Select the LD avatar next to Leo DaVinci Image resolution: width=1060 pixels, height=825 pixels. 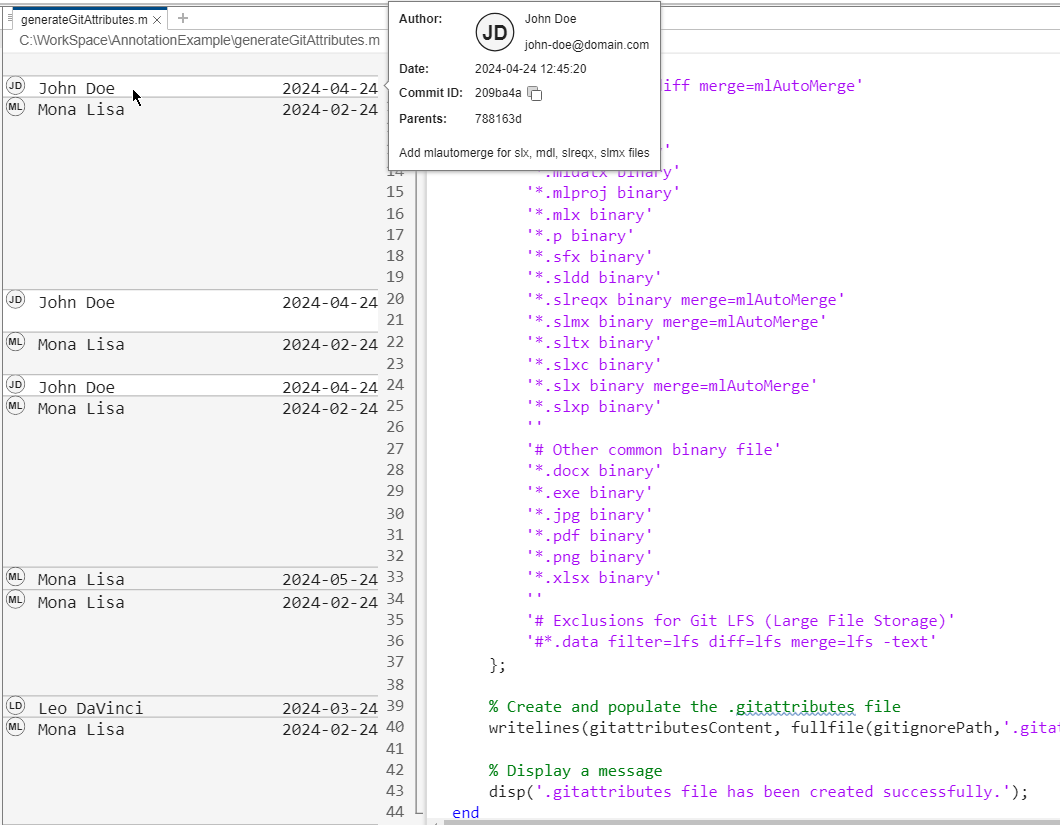[x=15, y=707]
